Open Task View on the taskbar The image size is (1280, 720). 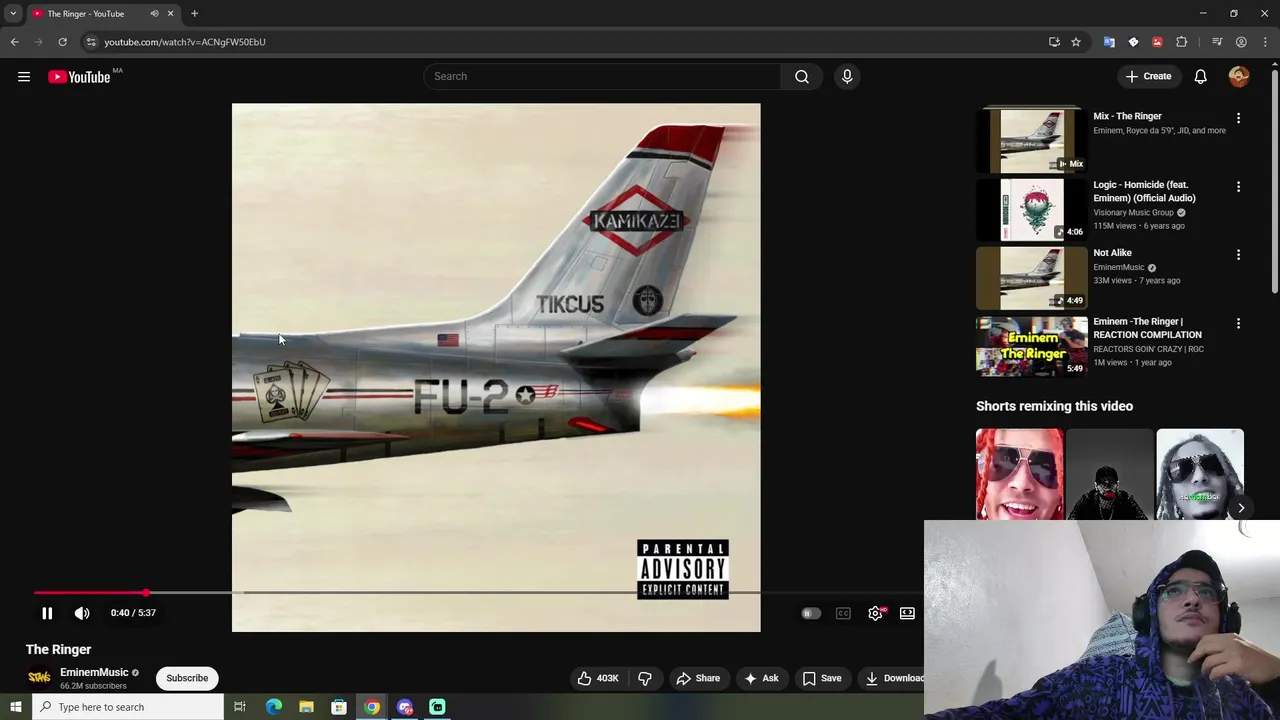(240, 707)
